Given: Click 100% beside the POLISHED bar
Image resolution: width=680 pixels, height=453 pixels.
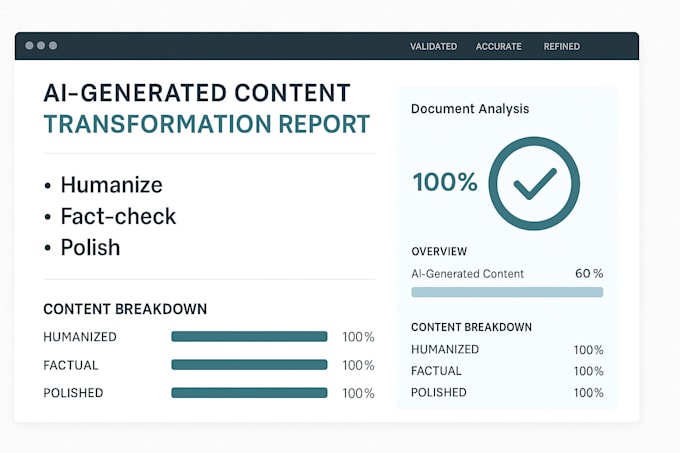Looking at the screenshot, I should tap(358, 393).
